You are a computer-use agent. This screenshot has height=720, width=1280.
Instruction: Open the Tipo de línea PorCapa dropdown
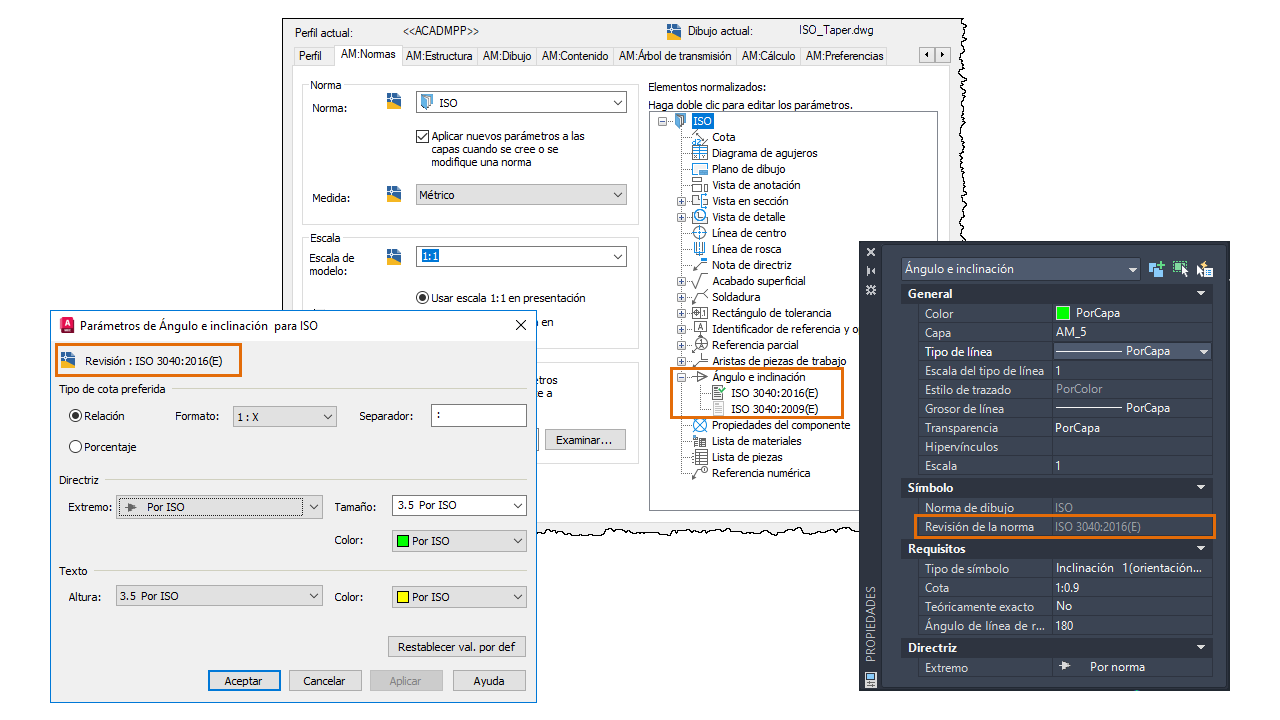click(1132, 351)
